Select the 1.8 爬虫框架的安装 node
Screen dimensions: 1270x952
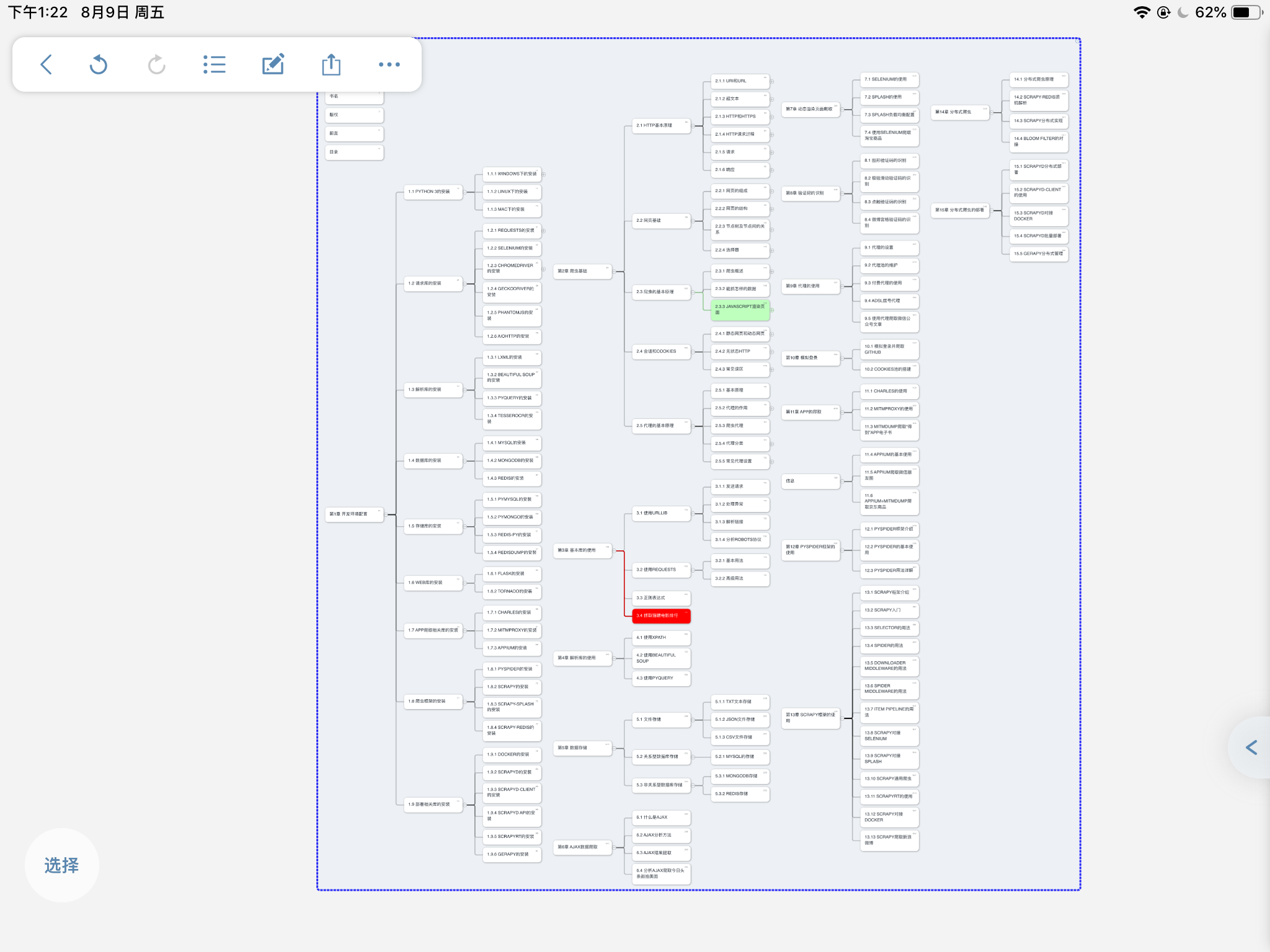433,702
